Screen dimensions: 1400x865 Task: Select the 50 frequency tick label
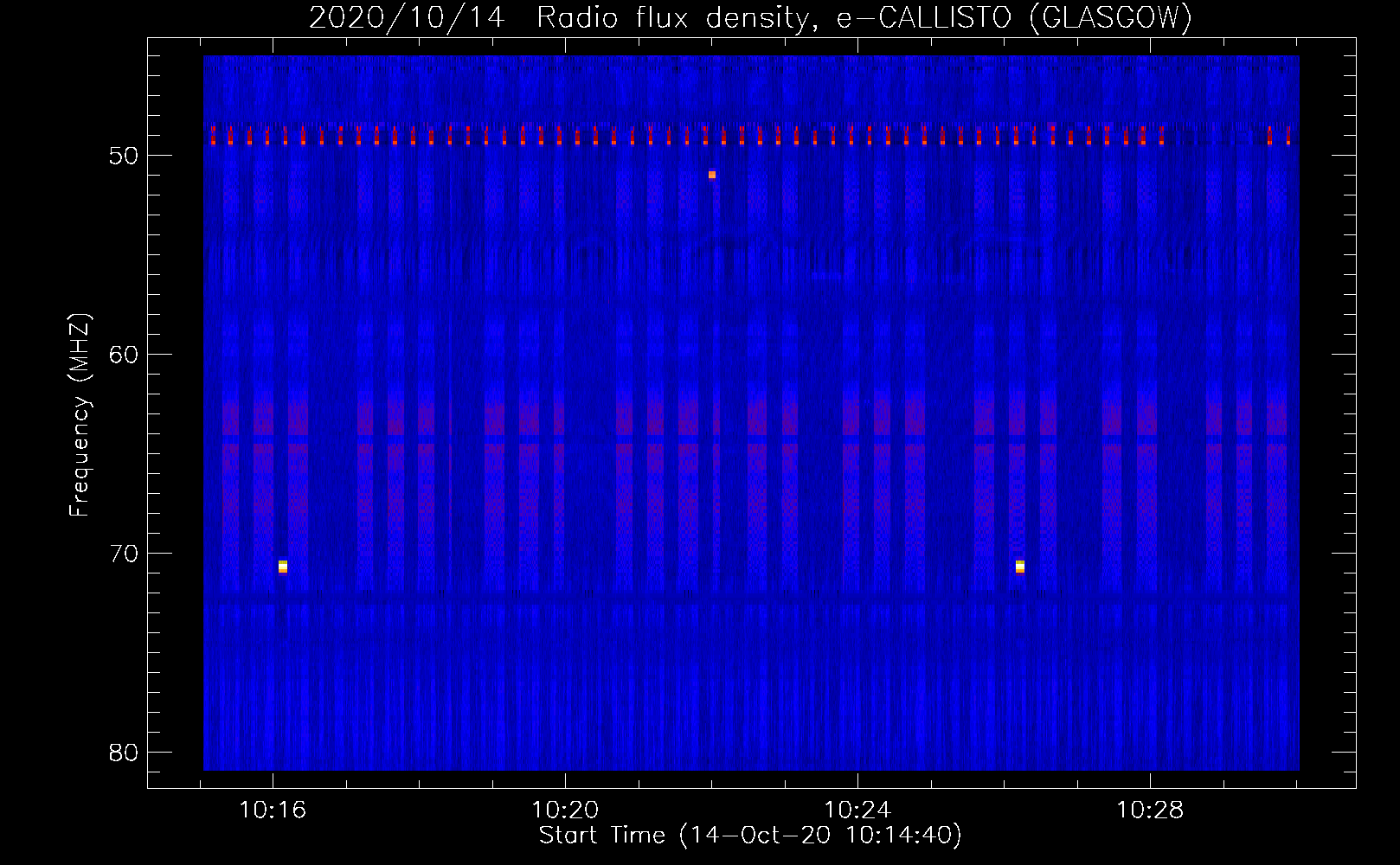(124, 156)
